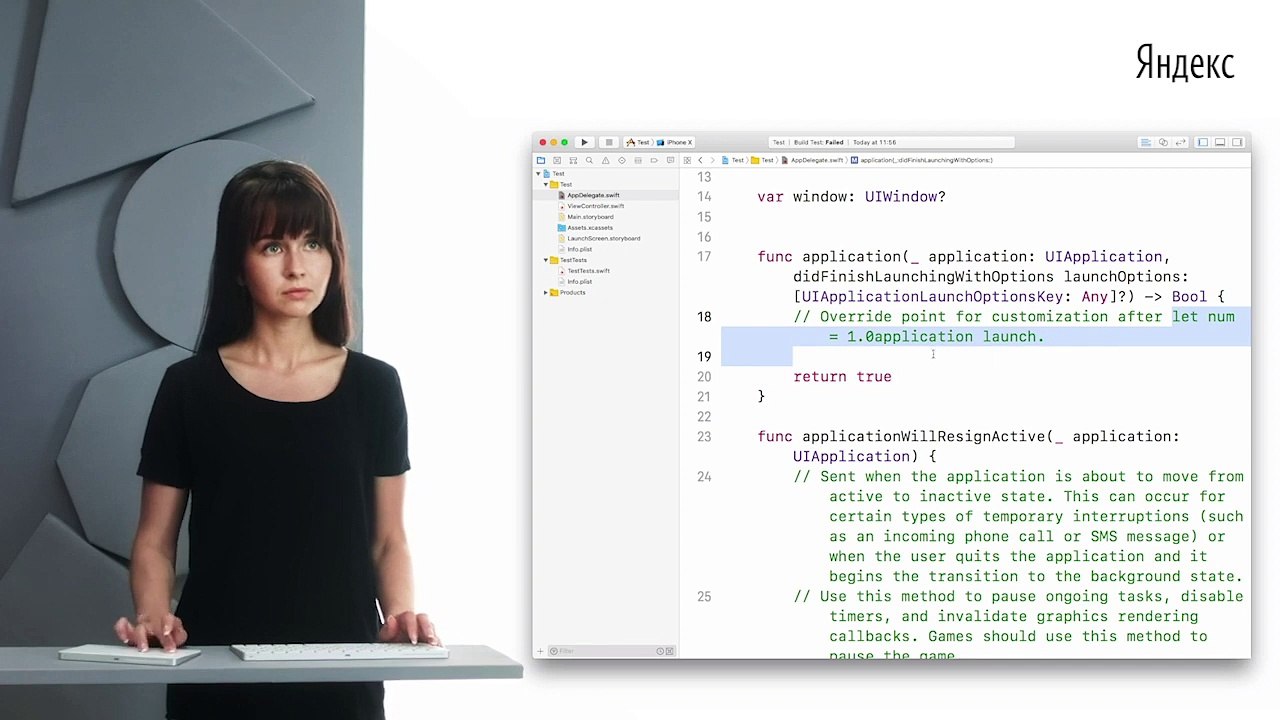Open the Find navigator magnifier icon
This screenshot has height=720, width=1280.
589,160
